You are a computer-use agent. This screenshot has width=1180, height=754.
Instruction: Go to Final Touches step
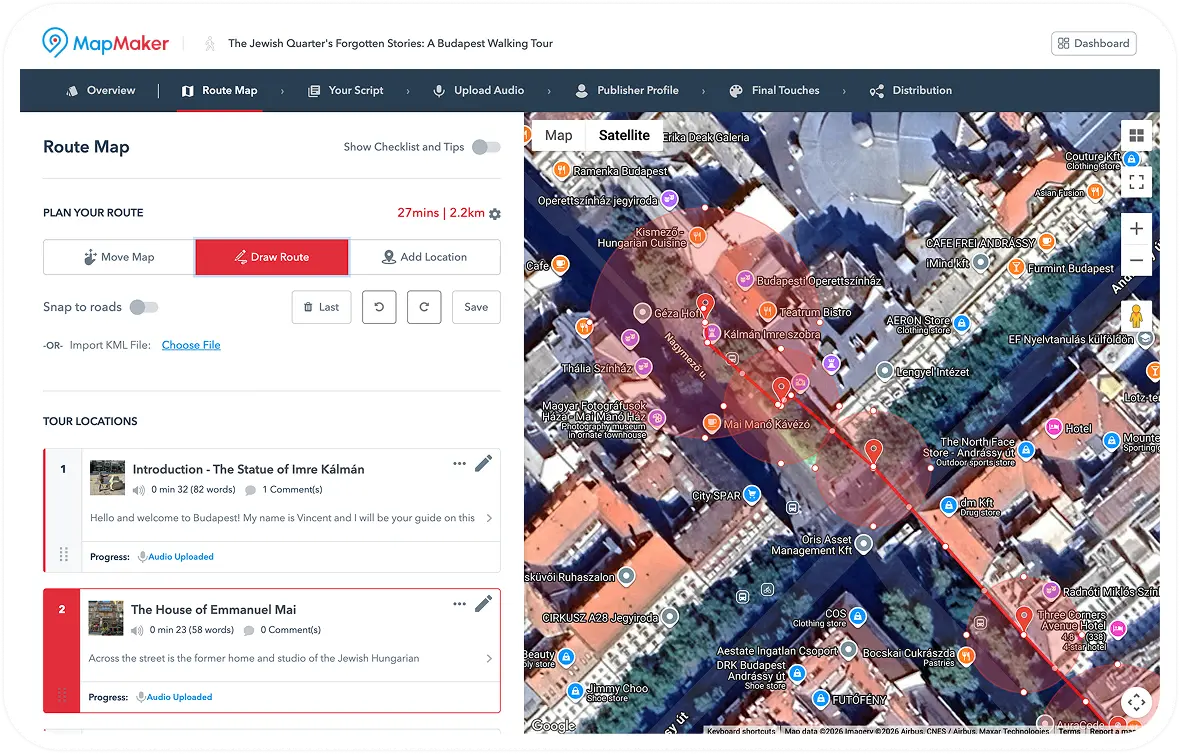pos(774,90)
